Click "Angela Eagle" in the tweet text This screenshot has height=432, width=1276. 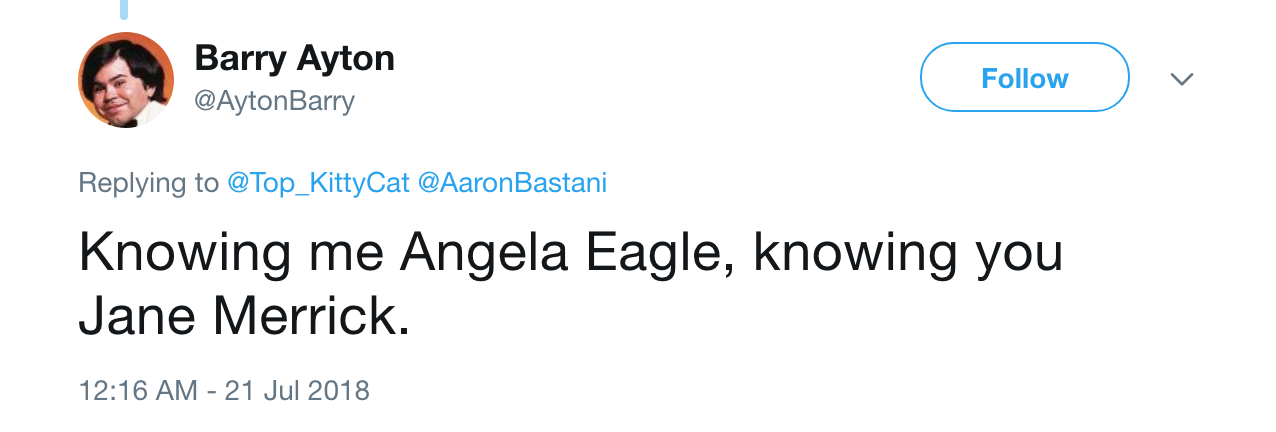(566, 255)
